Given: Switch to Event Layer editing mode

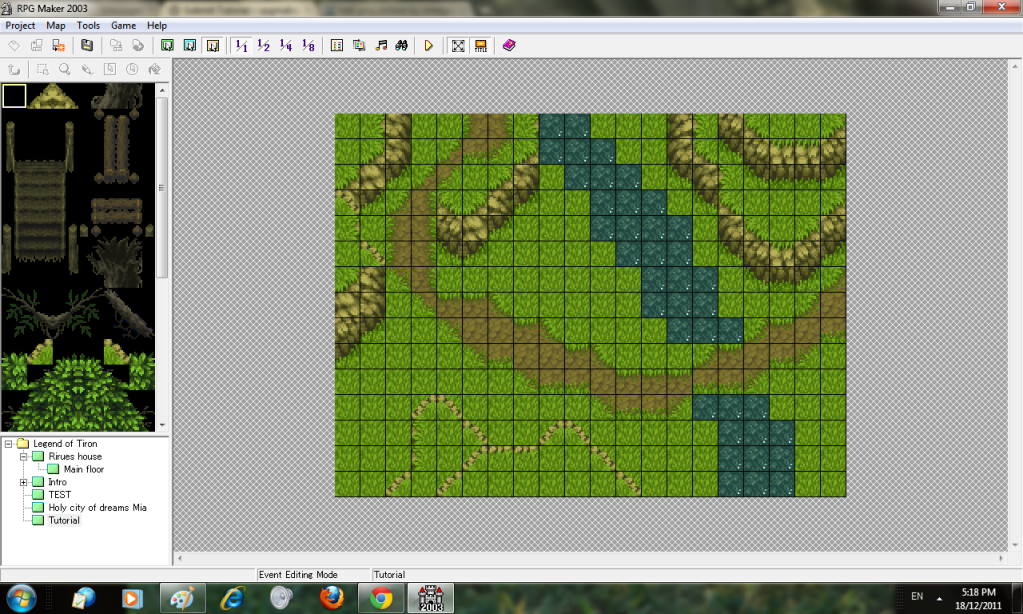Looking at the screenshot, I should click(x=213, y=46).
